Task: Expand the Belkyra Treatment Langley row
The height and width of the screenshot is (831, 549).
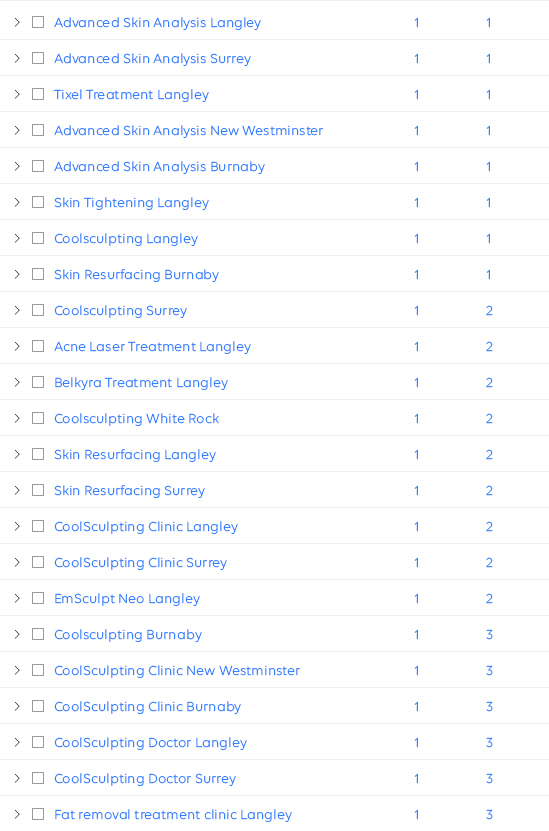Action: click(x=17, y=383)
